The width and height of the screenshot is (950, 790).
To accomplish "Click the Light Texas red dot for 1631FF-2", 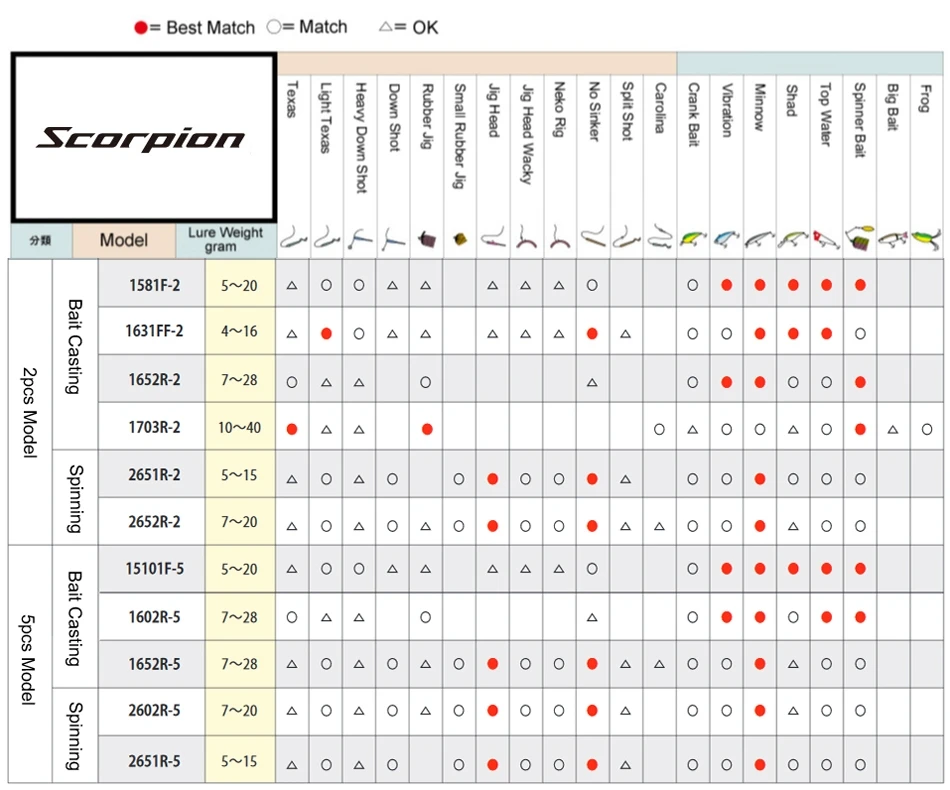I will pyautogui.click(x=326, y=333).
